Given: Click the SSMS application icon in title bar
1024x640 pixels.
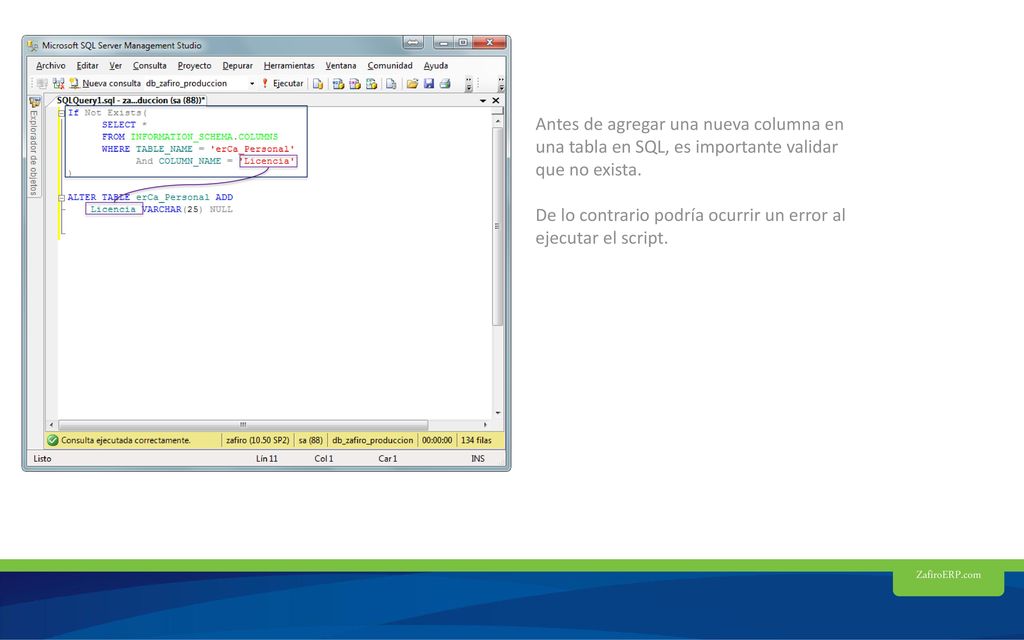Looking at the screenshot, I should (33, 46).
